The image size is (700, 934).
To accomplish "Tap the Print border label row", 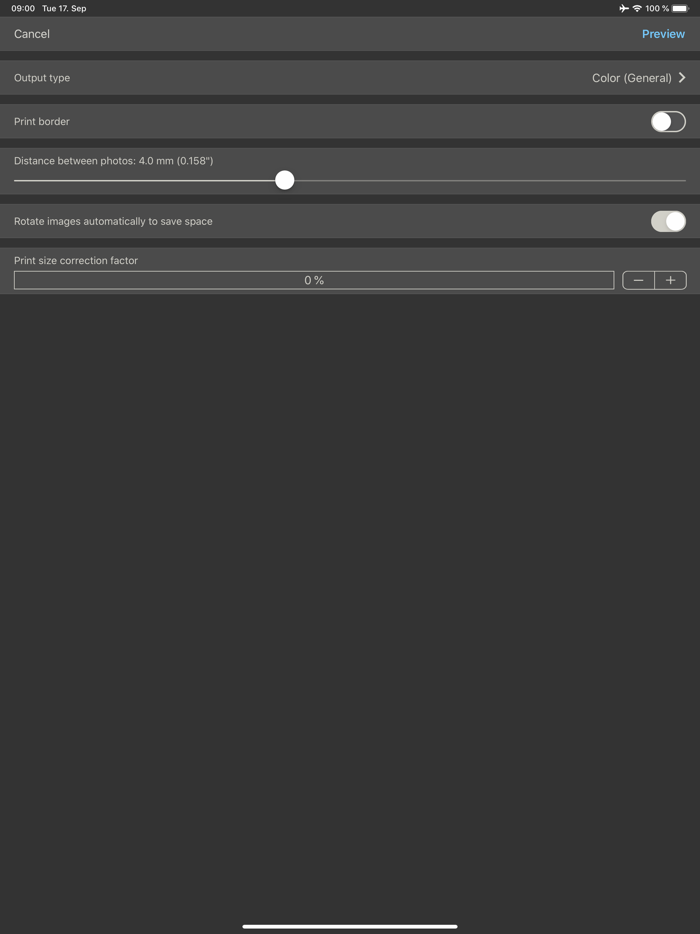I will pyautogui.click(x=350, y=122).
